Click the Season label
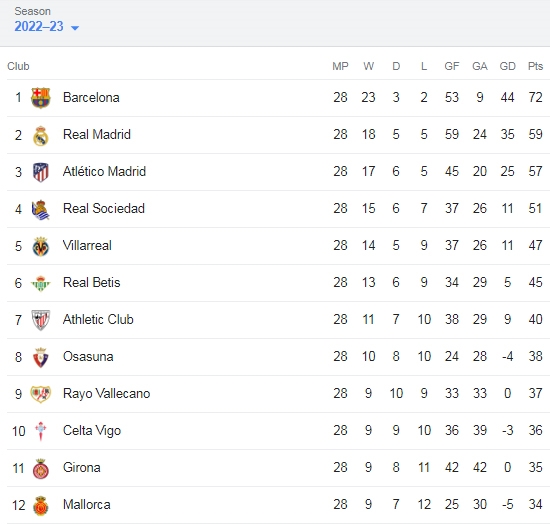The width and height of the screenshot is (550, 524). (x=32, y=11)
